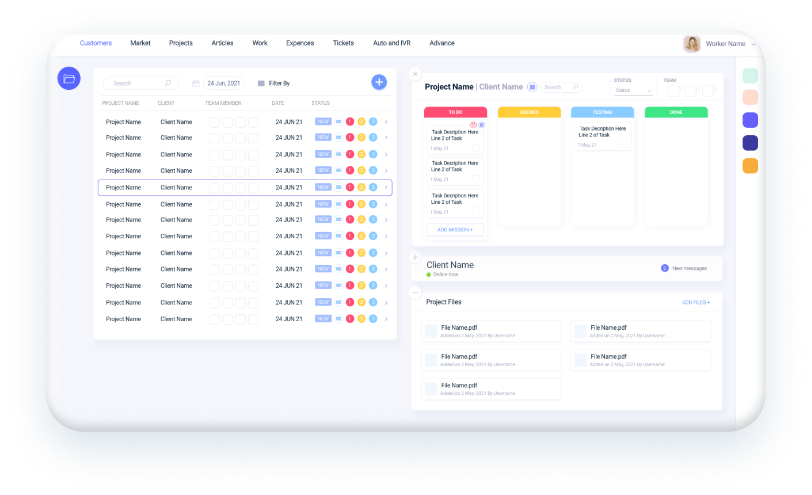Tick the checkbox on the first To Do task
The image size is (812, 495).
point(477,146)
